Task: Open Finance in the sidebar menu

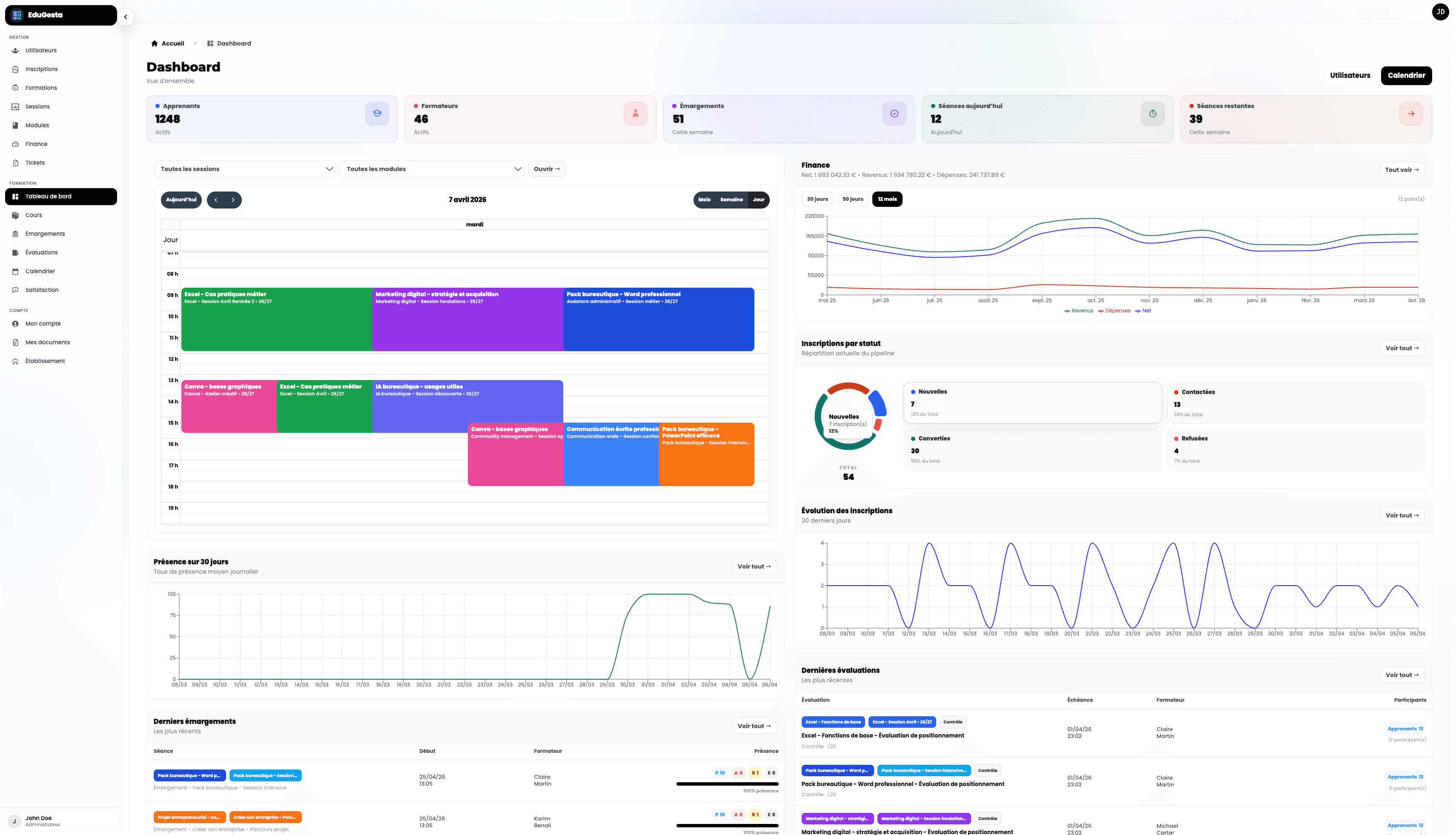Action: pyautogui.click(x=36, y=144)
